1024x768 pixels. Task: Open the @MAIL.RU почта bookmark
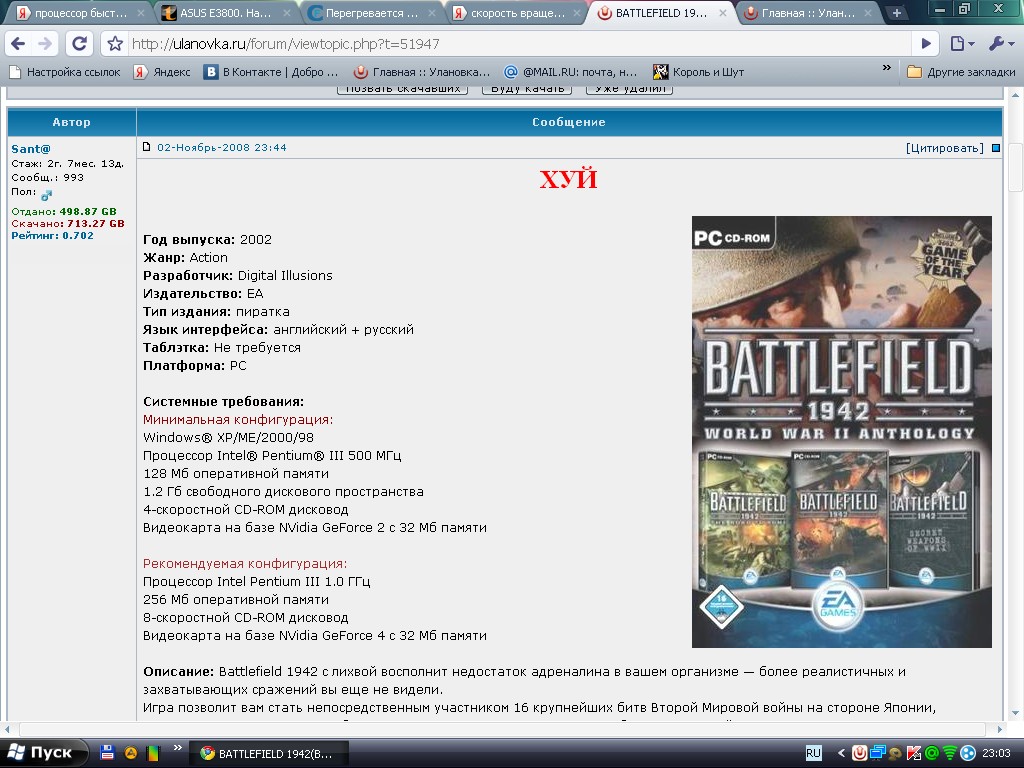[571, 72]
